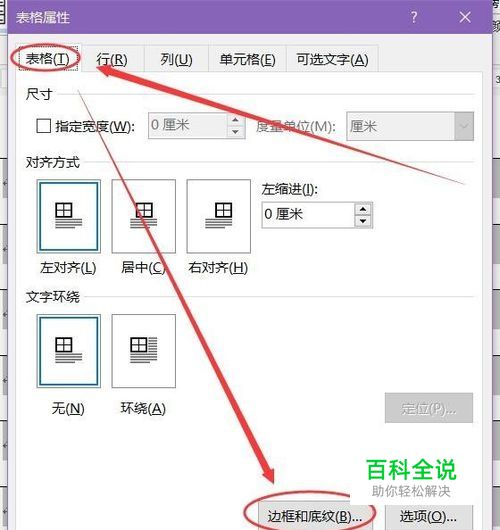
Task: Click the 选项(O)... button
Action: 428,516
